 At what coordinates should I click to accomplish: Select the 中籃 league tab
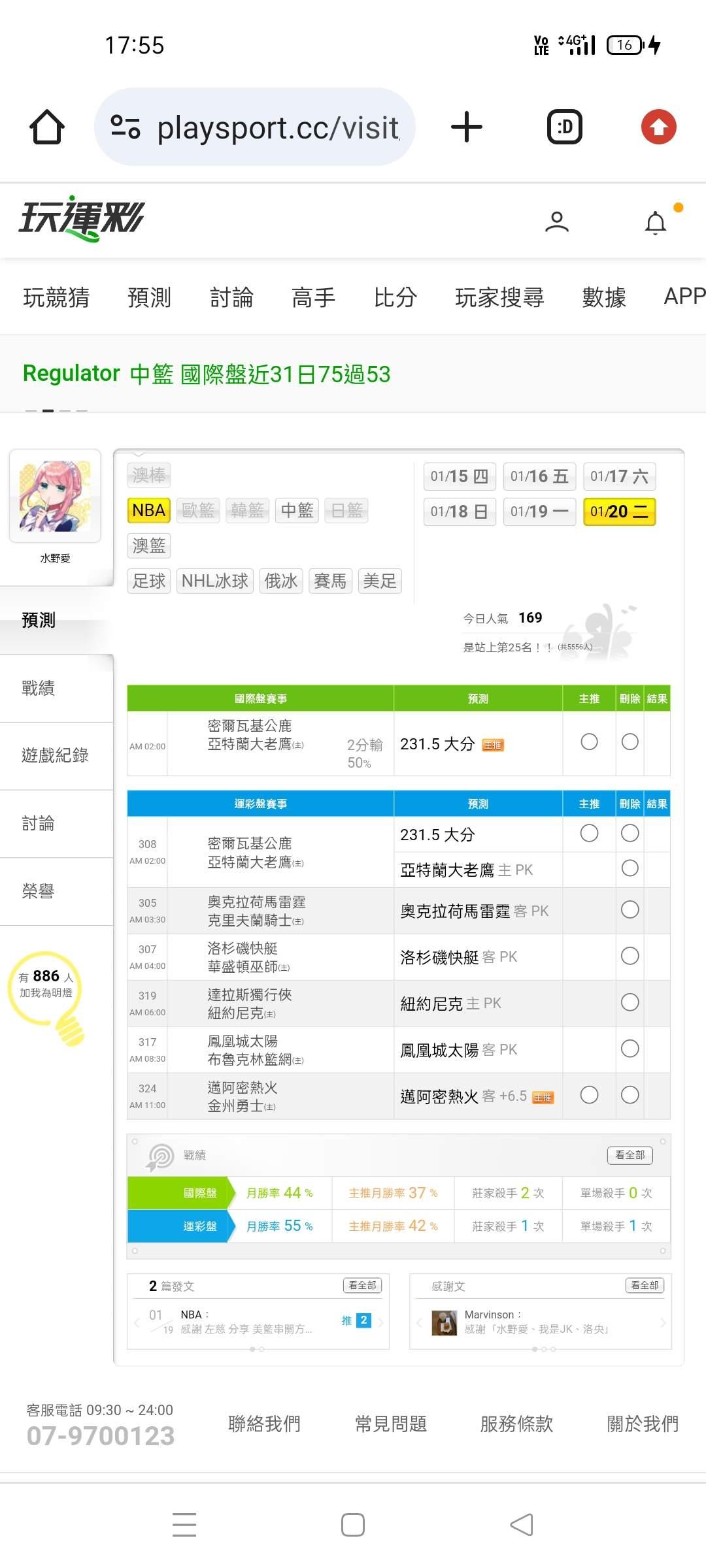coord(297,510)
